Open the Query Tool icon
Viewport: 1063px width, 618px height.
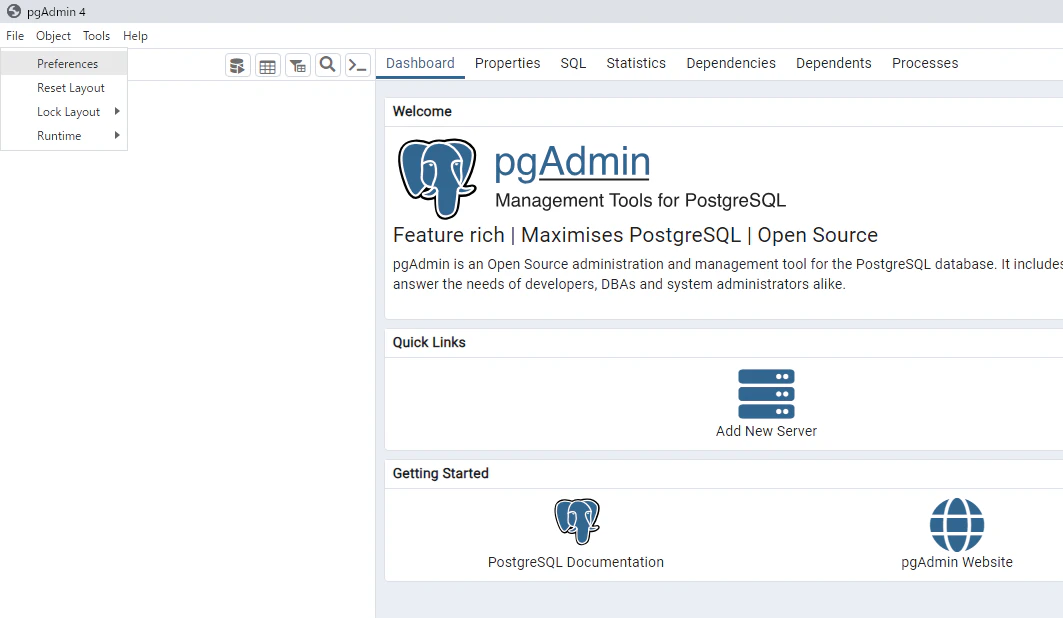tap(238, 66)
